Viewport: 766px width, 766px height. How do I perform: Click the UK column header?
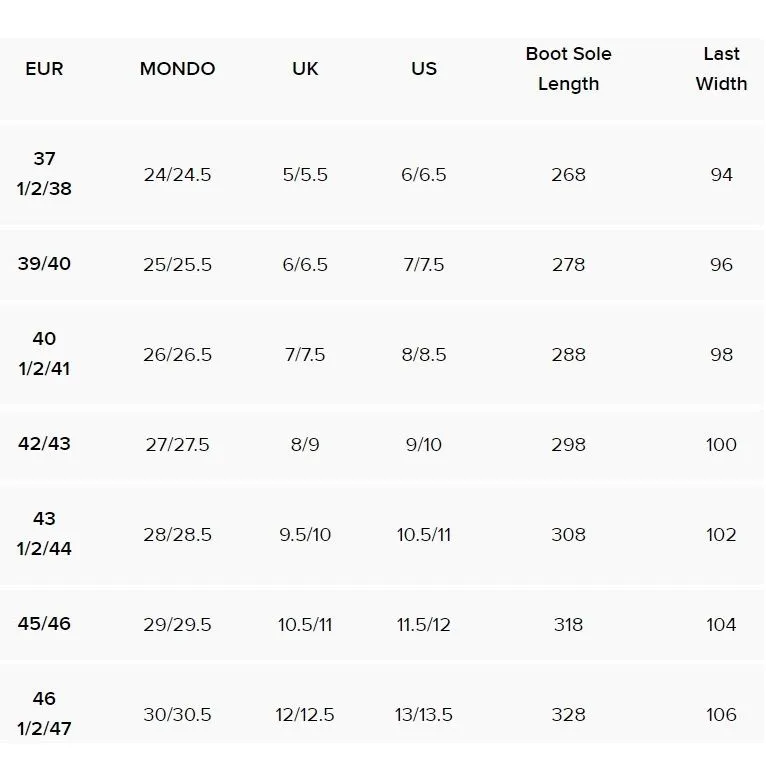tap(305, 69)
